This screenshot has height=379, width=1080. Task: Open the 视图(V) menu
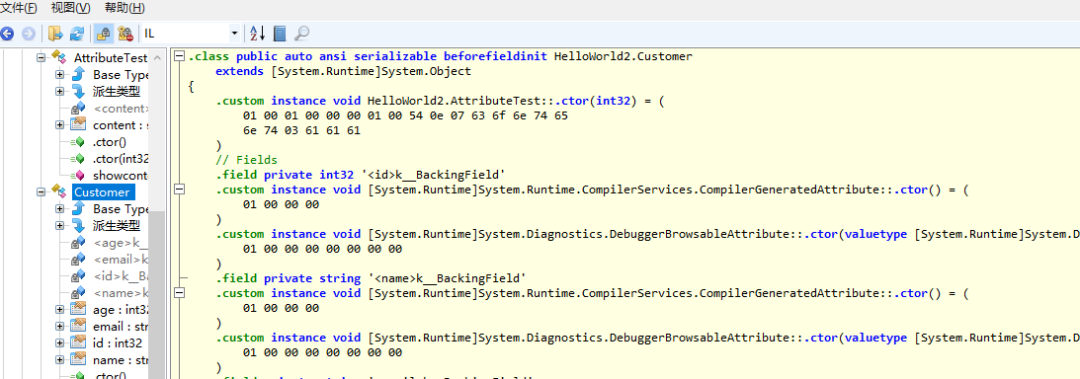pos(71,8)
